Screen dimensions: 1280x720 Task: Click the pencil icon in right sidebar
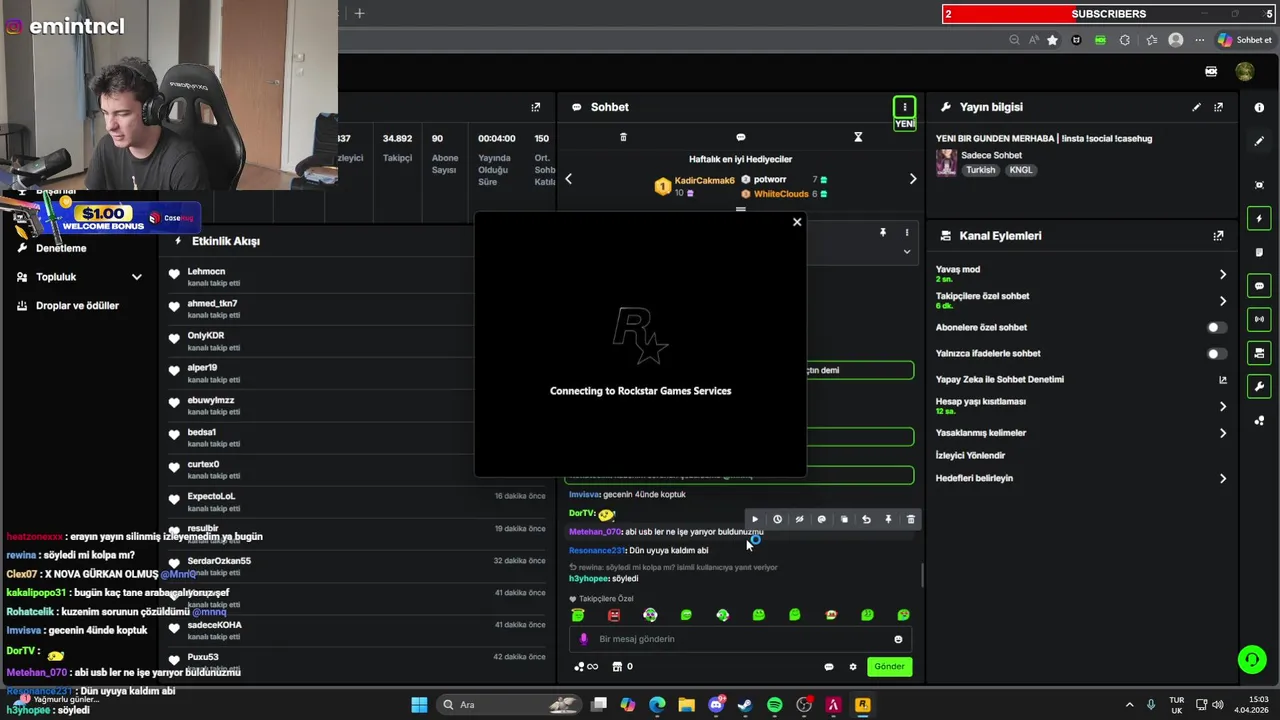tap(1259, 141)
